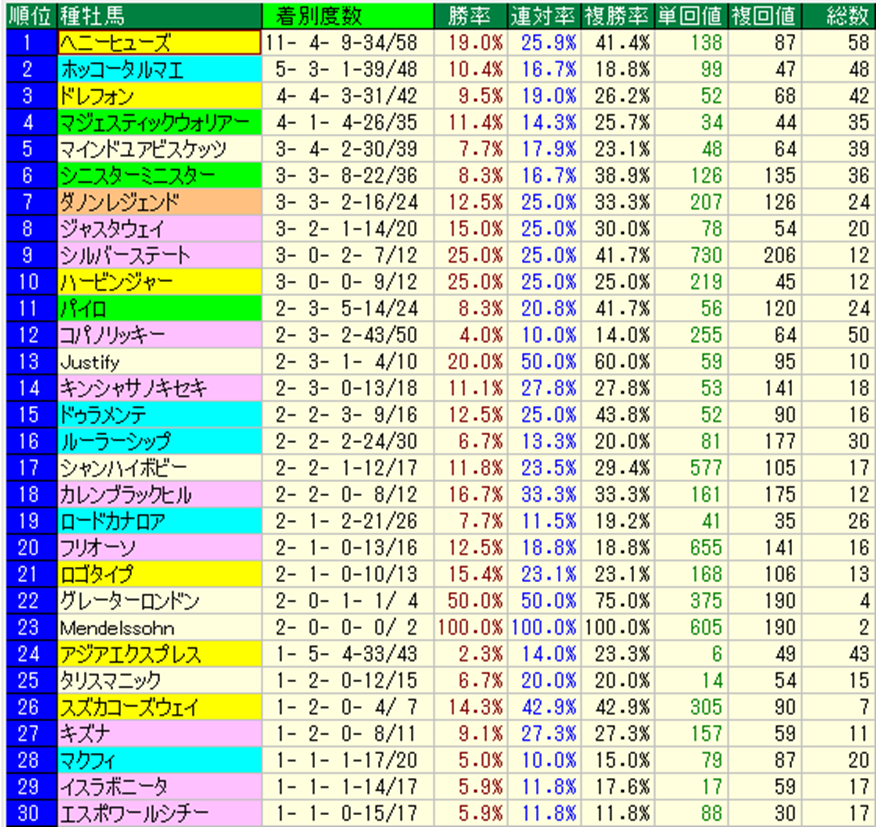
Task: Select シニスターミニスター sire name
Action: tap(160, 175)
